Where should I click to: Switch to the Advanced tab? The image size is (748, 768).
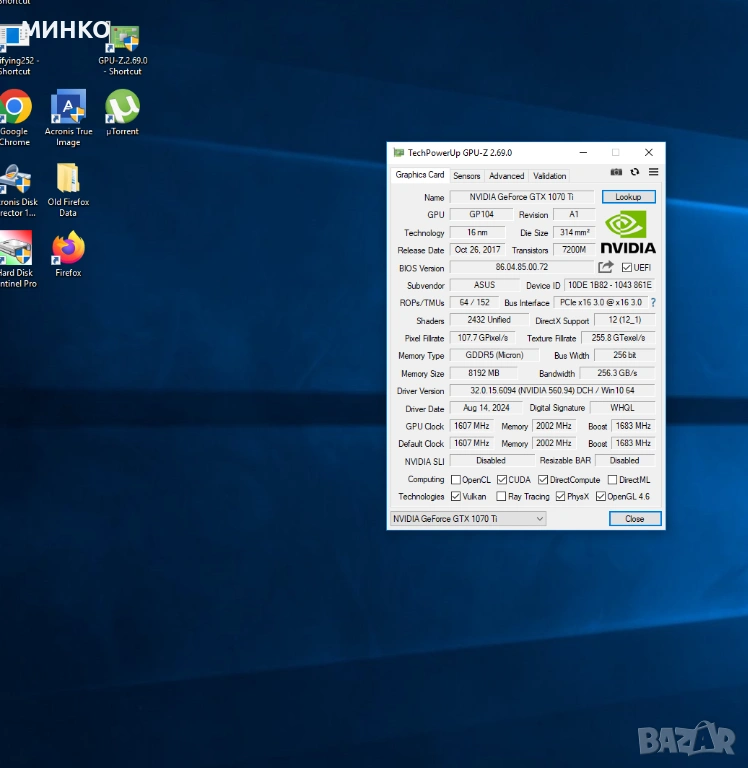pyautogui.click(x=507, y=176)
